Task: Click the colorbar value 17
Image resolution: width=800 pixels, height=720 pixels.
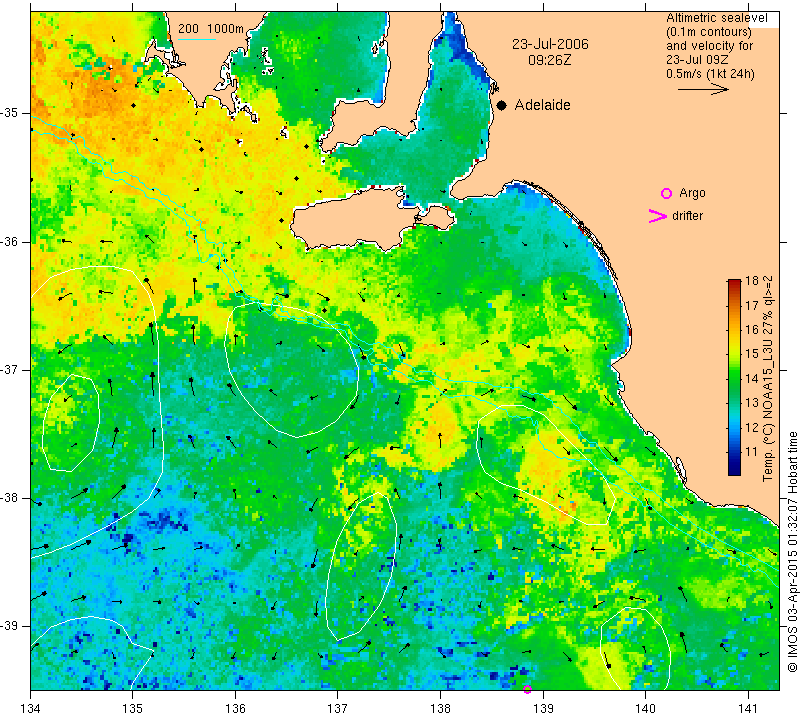Action: tap(752, 305)
